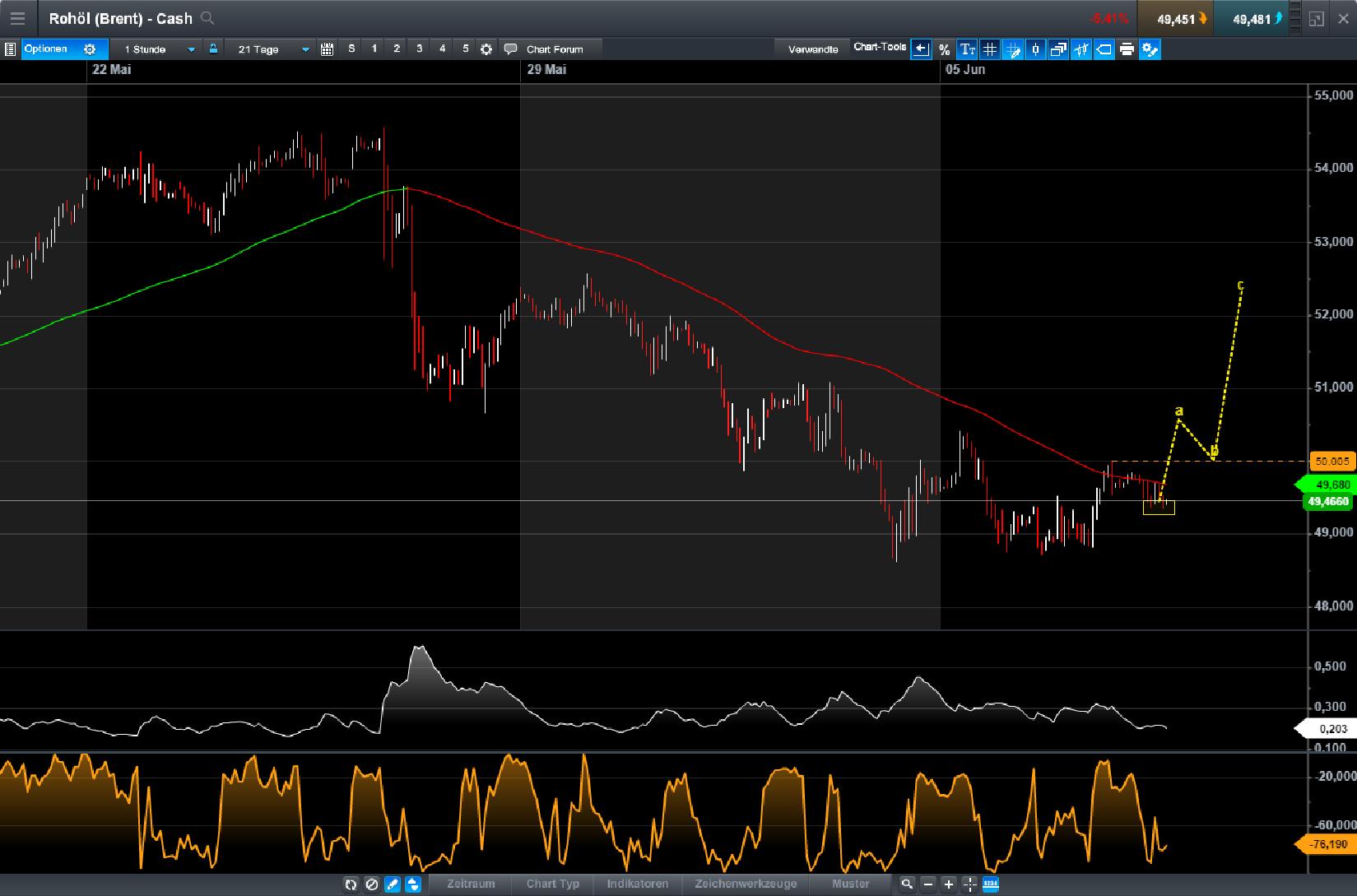This screenshot has width=1357, height=896.
Task: Print the chart using the printer icon
Action: (x=1127, y=49)
